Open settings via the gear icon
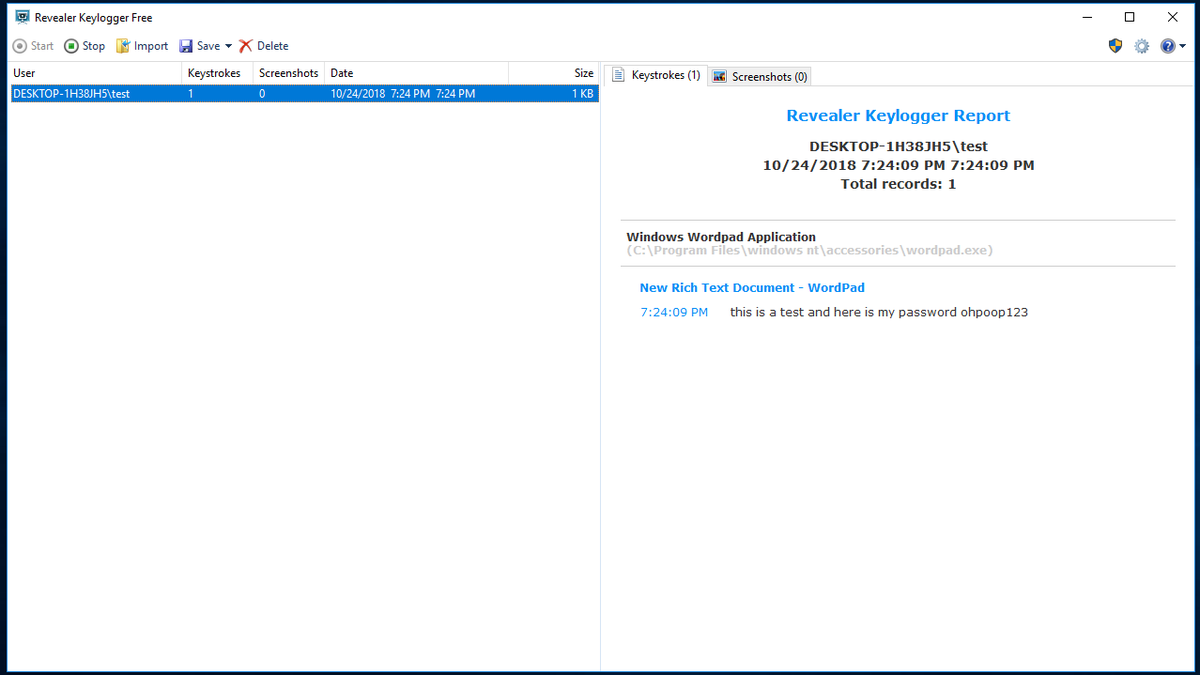 (1142, 46)
